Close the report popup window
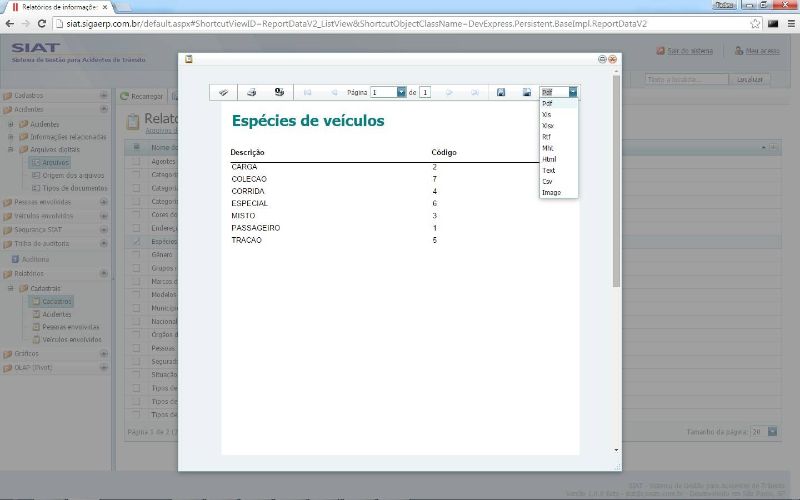The image size is (800, 500). [612, 59]
